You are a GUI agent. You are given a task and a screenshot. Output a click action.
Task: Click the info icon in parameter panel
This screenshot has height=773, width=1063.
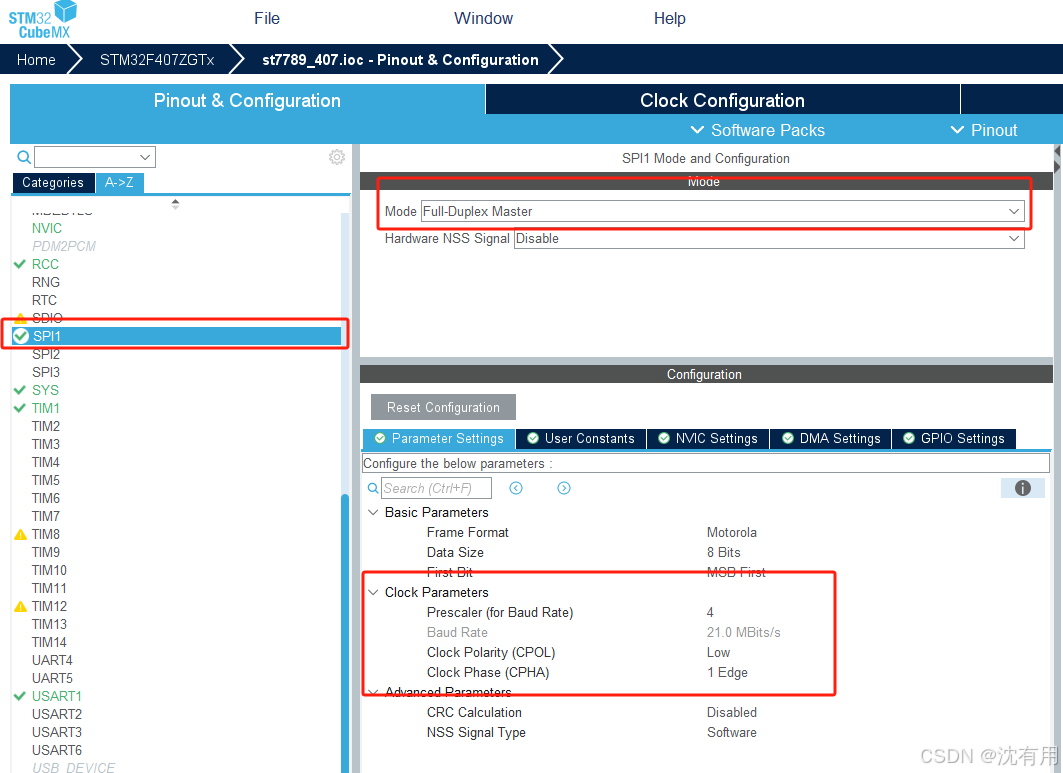click(x=1022, y=488)
